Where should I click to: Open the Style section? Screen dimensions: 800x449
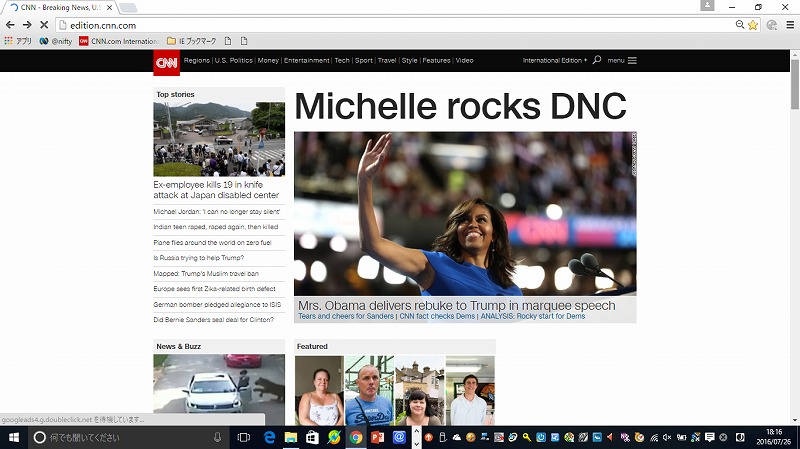[x=409, y=60]
